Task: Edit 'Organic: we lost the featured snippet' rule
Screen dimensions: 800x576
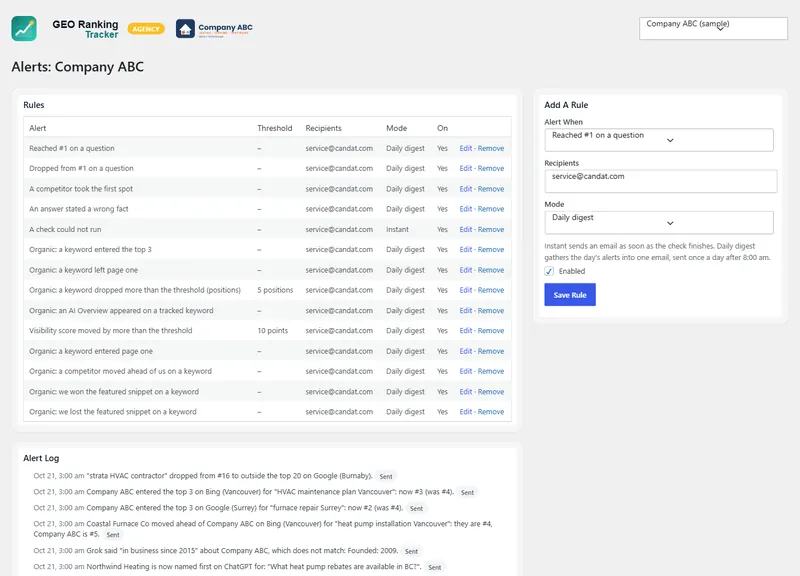Action: [465, 412]
